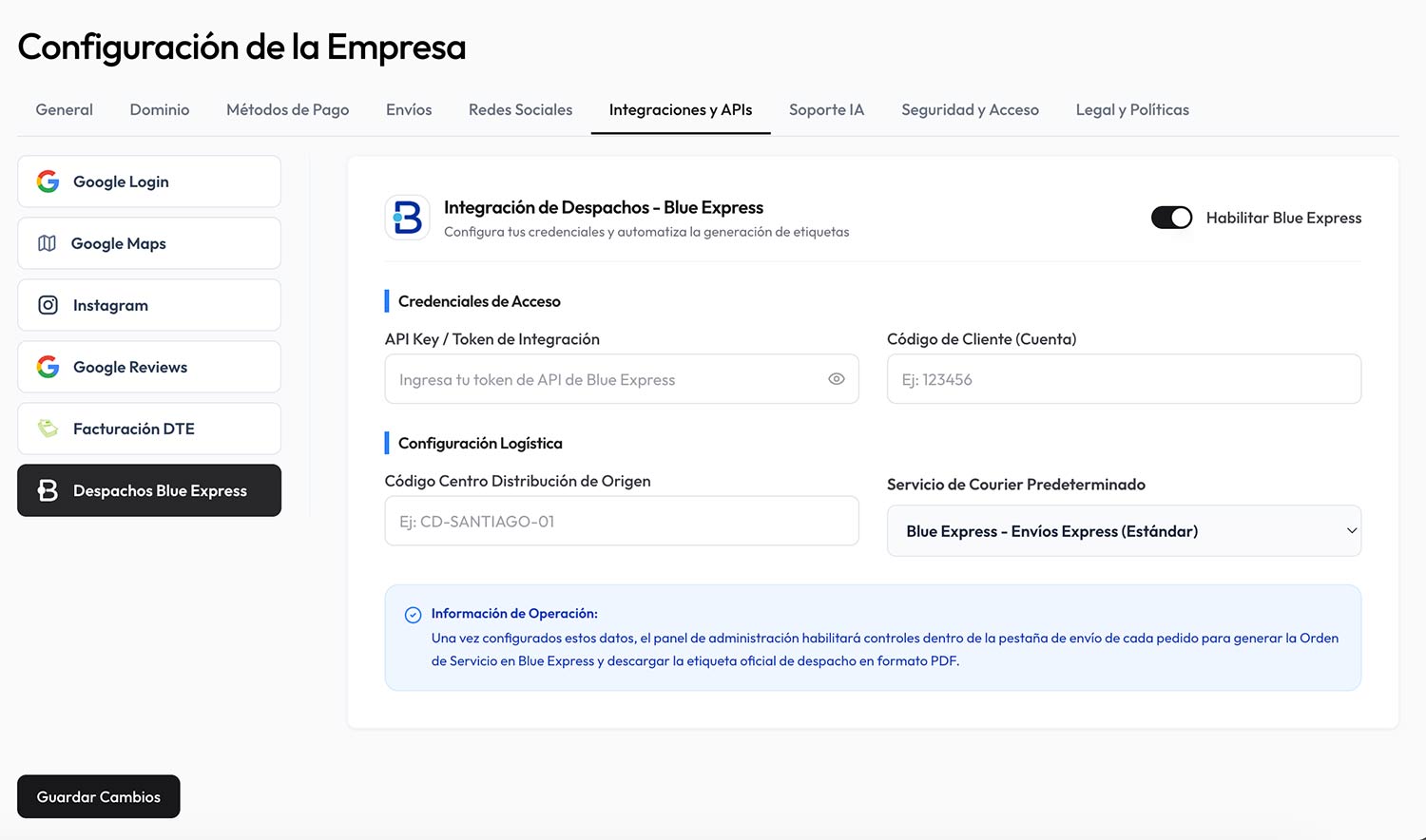Click the map icon beside Google Maps

tap(47, 243)
